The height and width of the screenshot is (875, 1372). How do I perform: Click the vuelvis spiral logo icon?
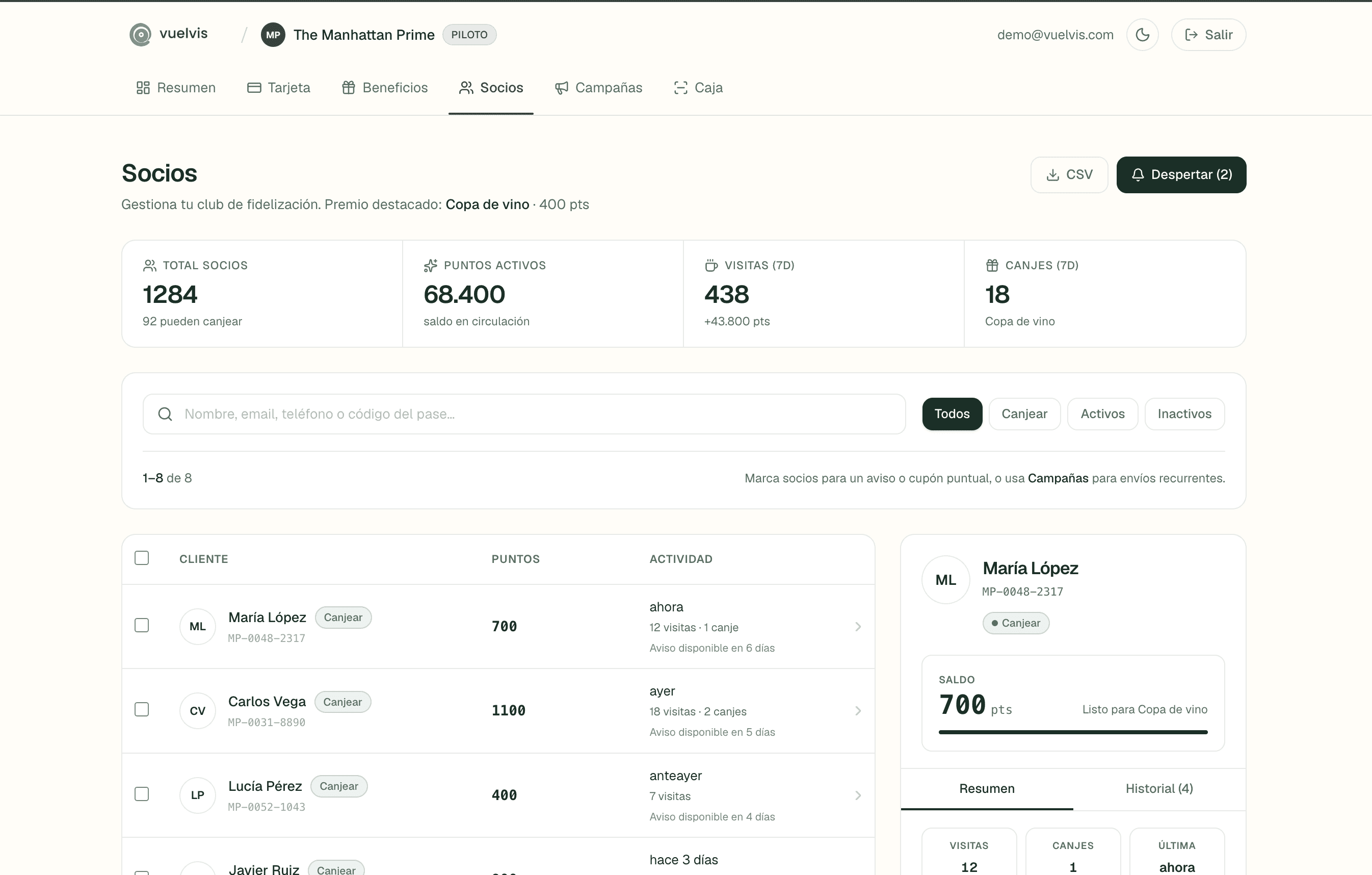(140, 34)
